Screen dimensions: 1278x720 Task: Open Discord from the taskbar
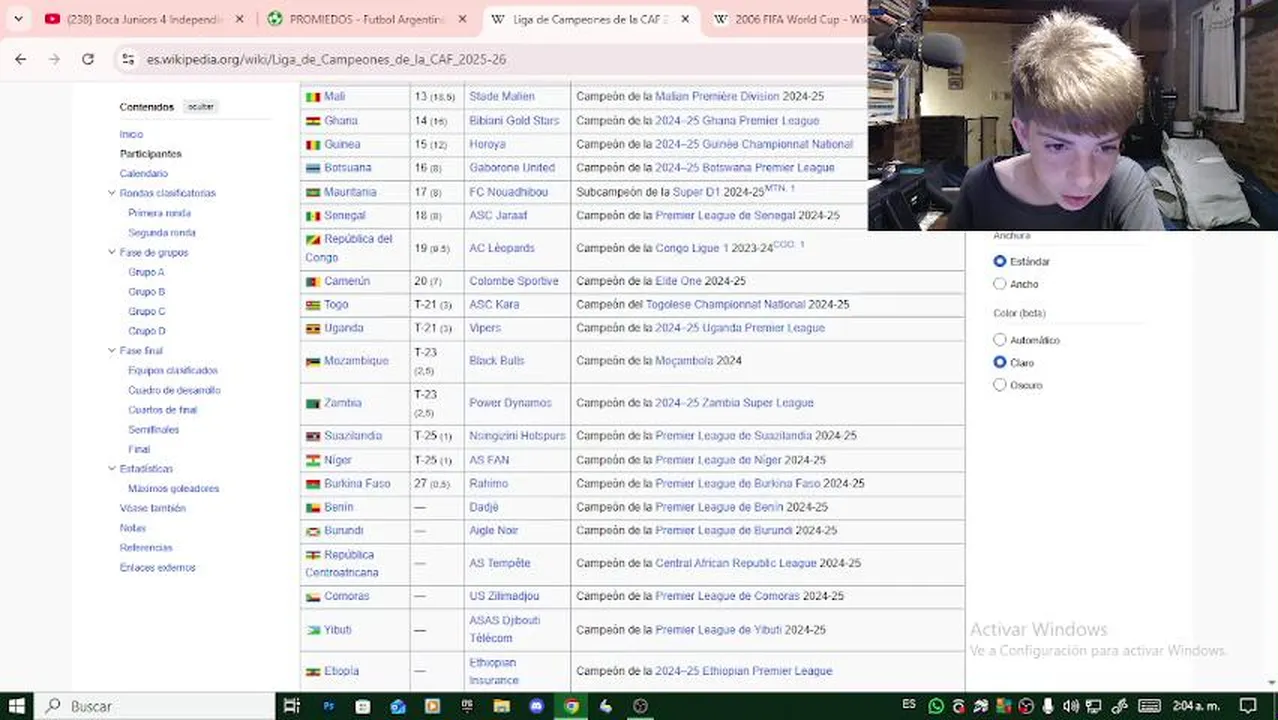point(536,706)
